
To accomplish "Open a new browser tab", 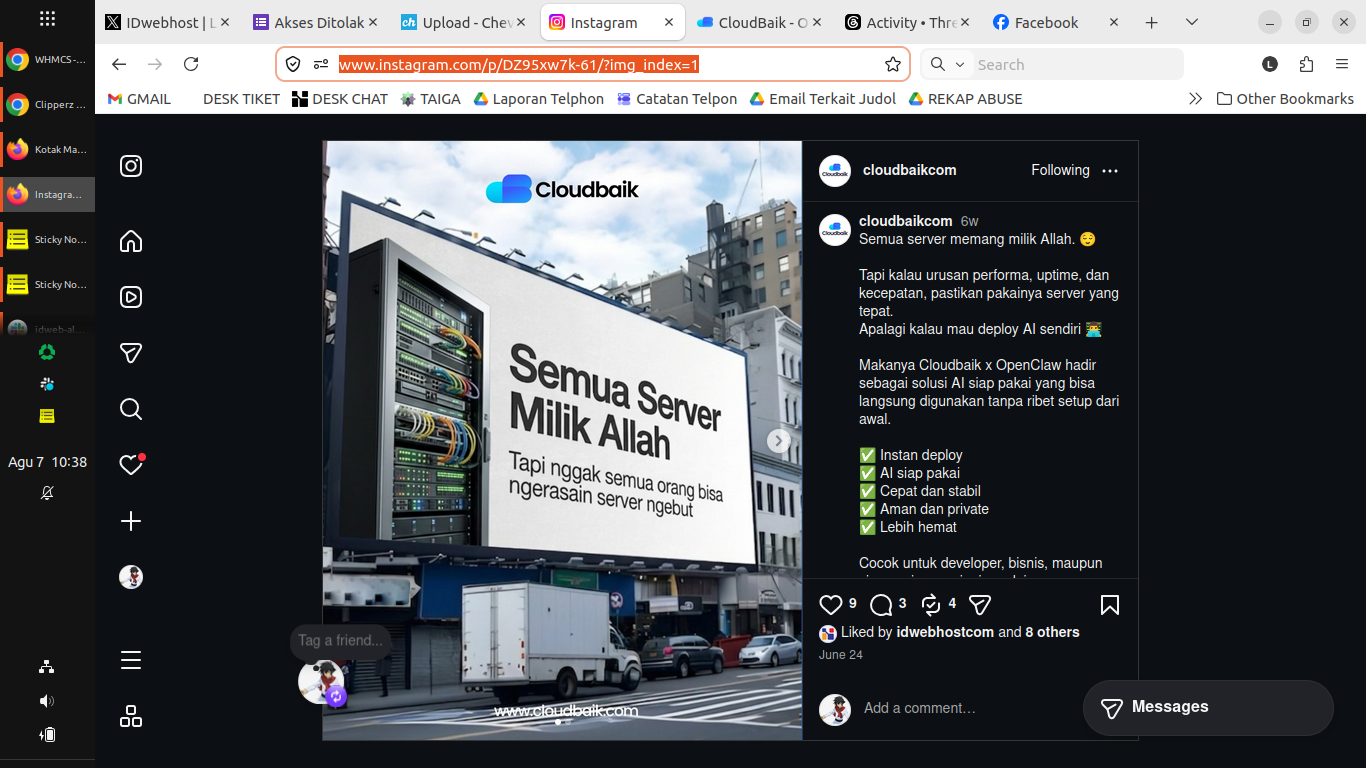I will point(1151,22).
